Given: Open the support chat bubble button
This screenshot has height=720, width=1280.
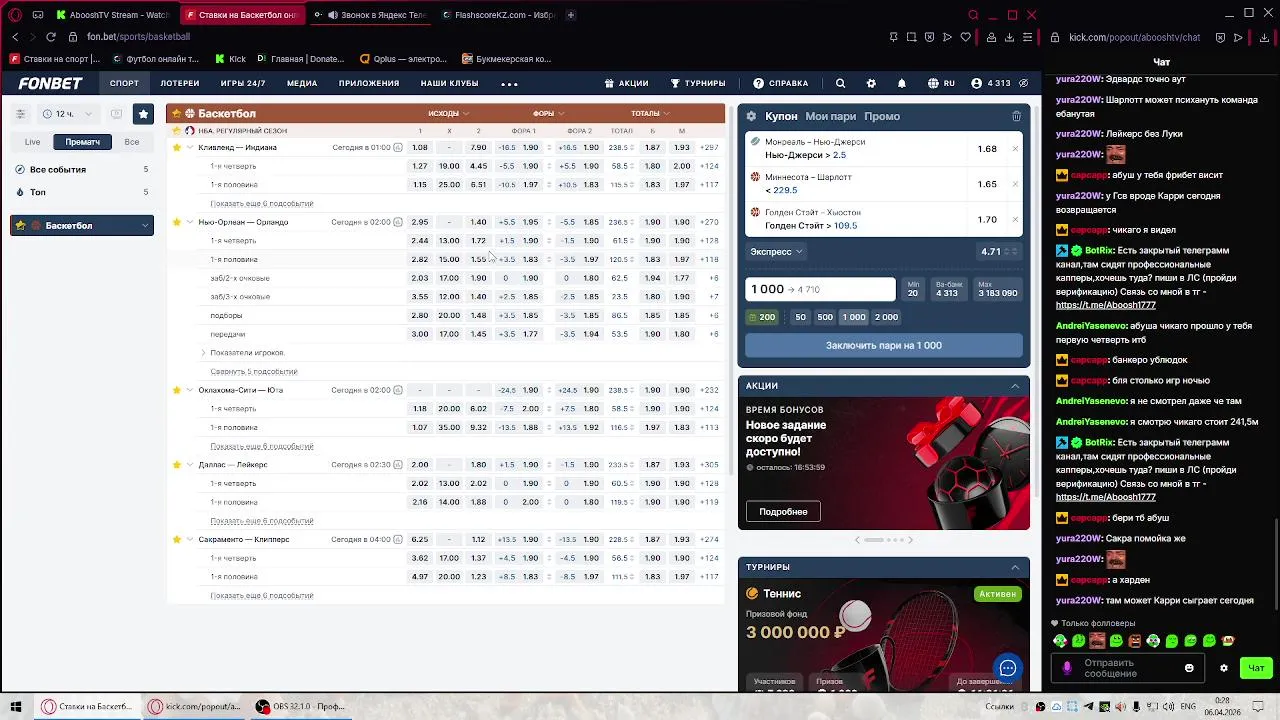Looking at the screenshot, I should click(x=1007, y=668).
